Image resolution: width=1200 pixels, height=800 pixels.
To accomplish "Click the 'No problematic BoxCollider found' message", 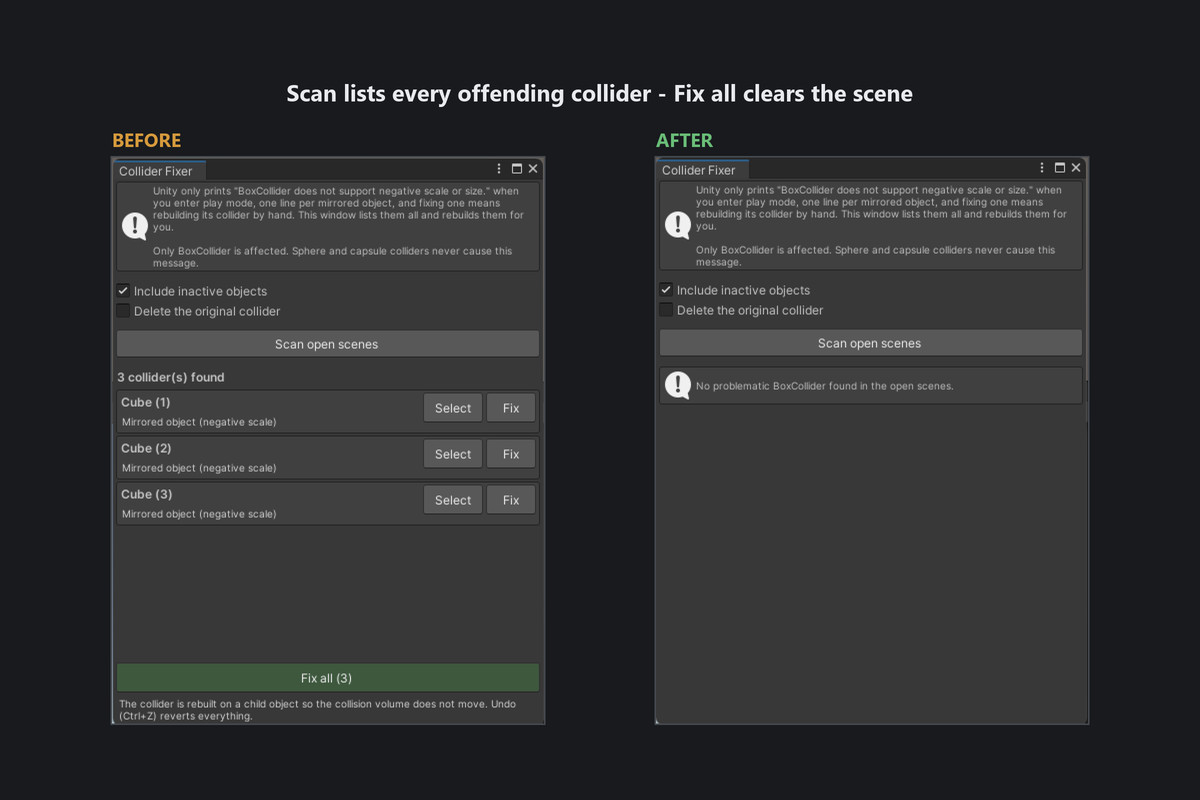I will pyautogui.click(x=825, y=386).
